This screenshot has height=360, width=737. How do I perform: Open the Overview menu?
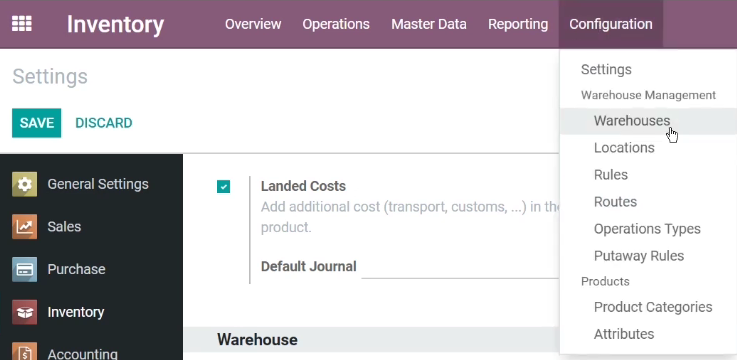point(253,24)
